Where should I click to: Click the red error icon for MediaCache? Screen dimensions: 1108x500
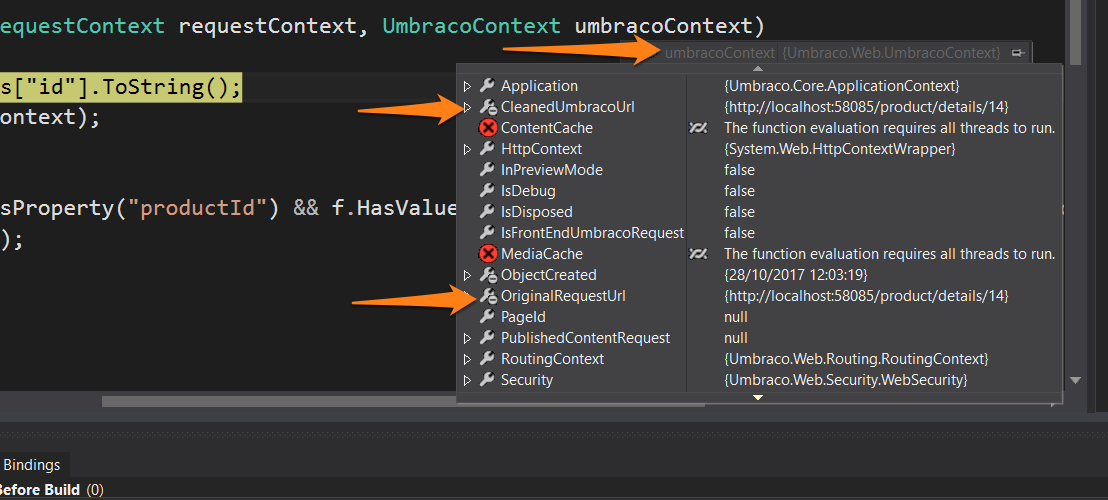488,254
